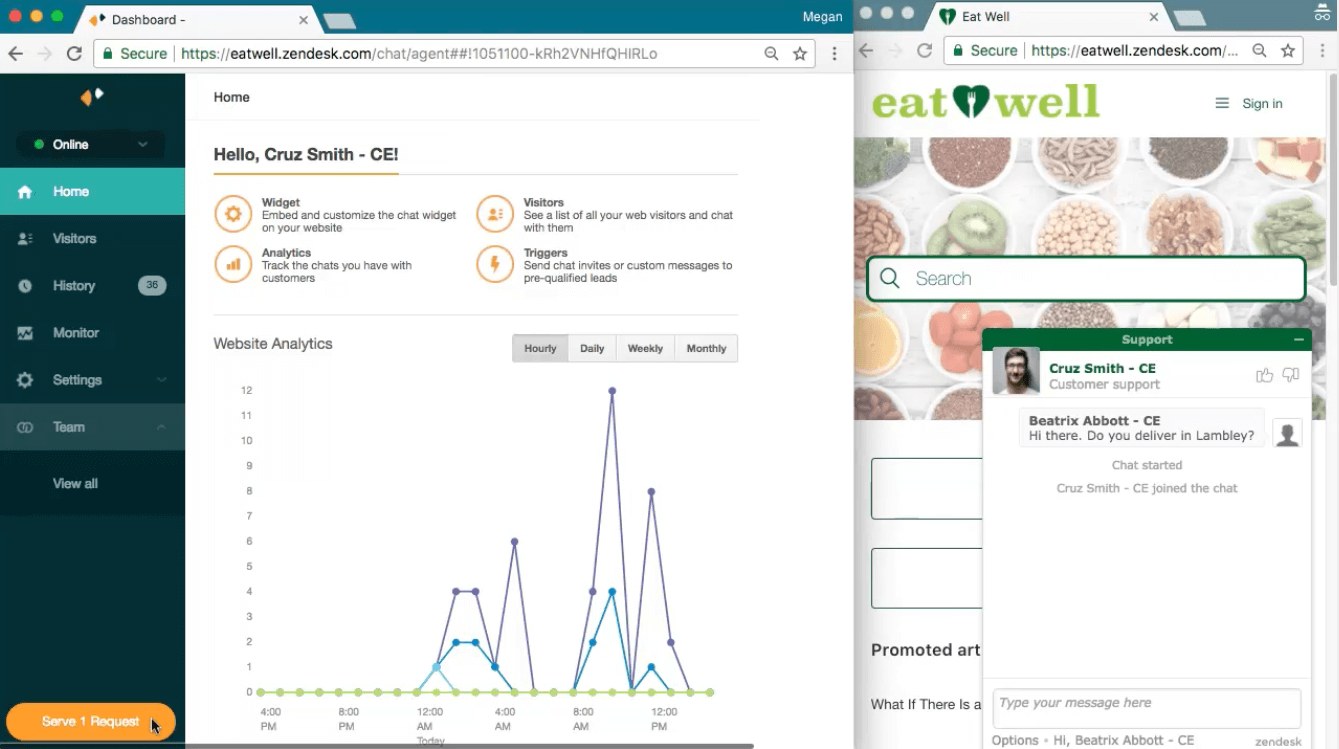Viewport: 1339px width, 749px height.
Task: Collapse the Team submenu chevron
Action: pos(161,427)
